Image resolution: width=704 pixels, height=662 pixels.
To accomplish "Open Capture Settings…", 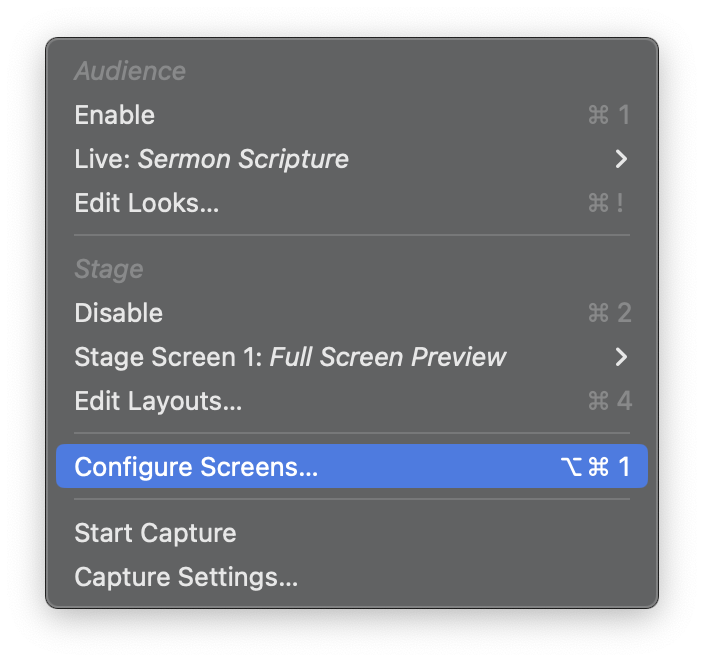I will (186, 577).
